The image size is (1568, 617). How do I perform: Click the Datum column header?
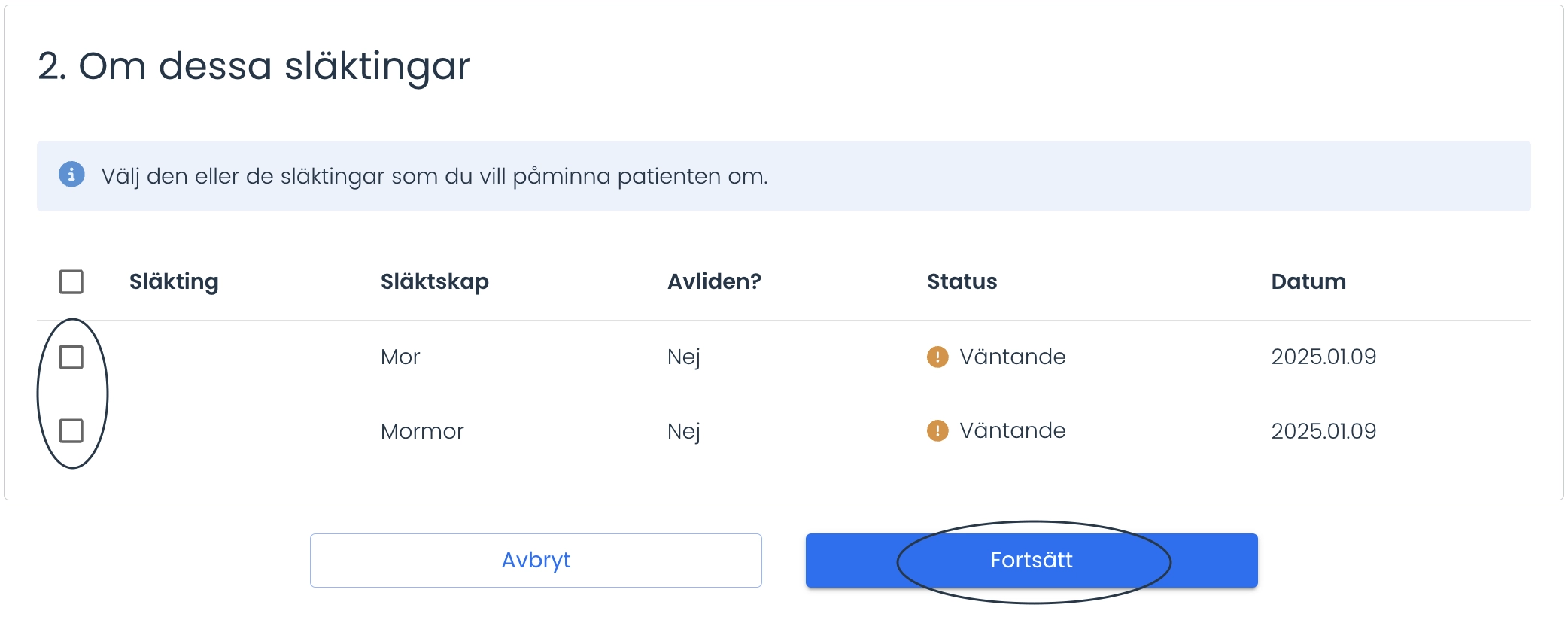1308,281
